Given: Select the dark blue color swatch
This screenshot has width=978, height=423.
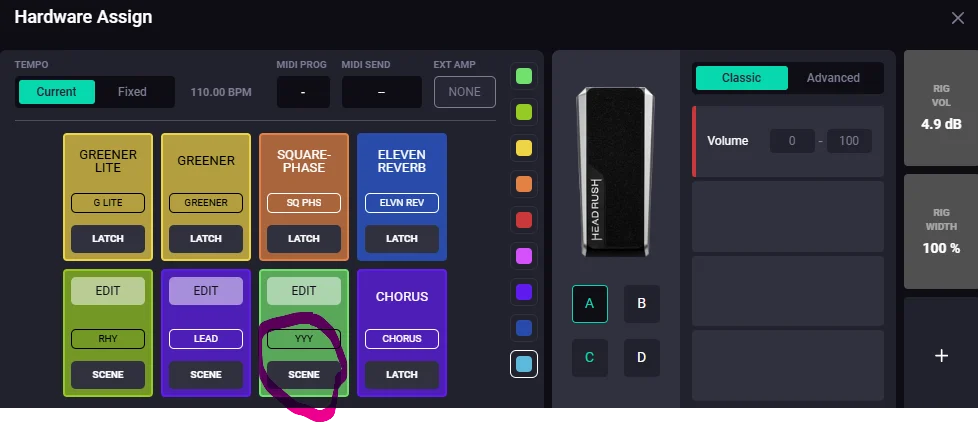Looking at the screenshot, I should tap(524, 328).
